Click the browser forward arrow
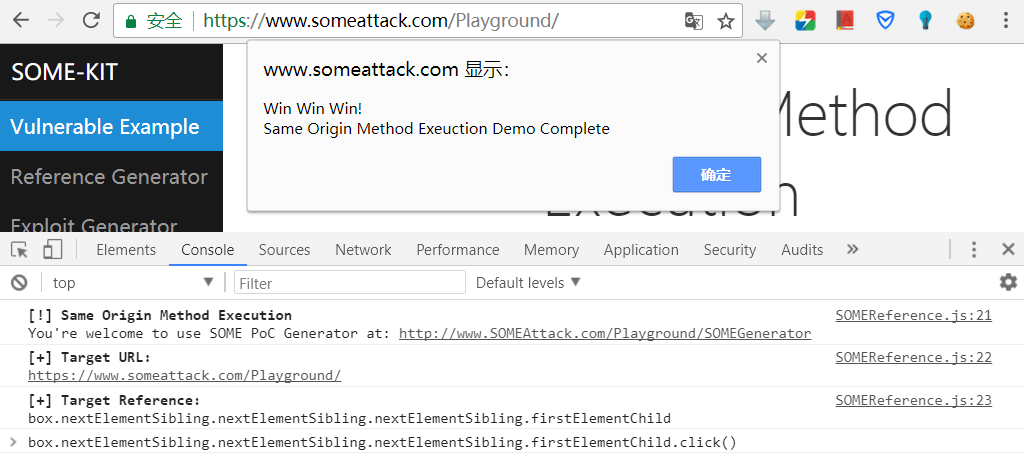The height and width of the screenshot is (460, 1024). click(56, 20)
